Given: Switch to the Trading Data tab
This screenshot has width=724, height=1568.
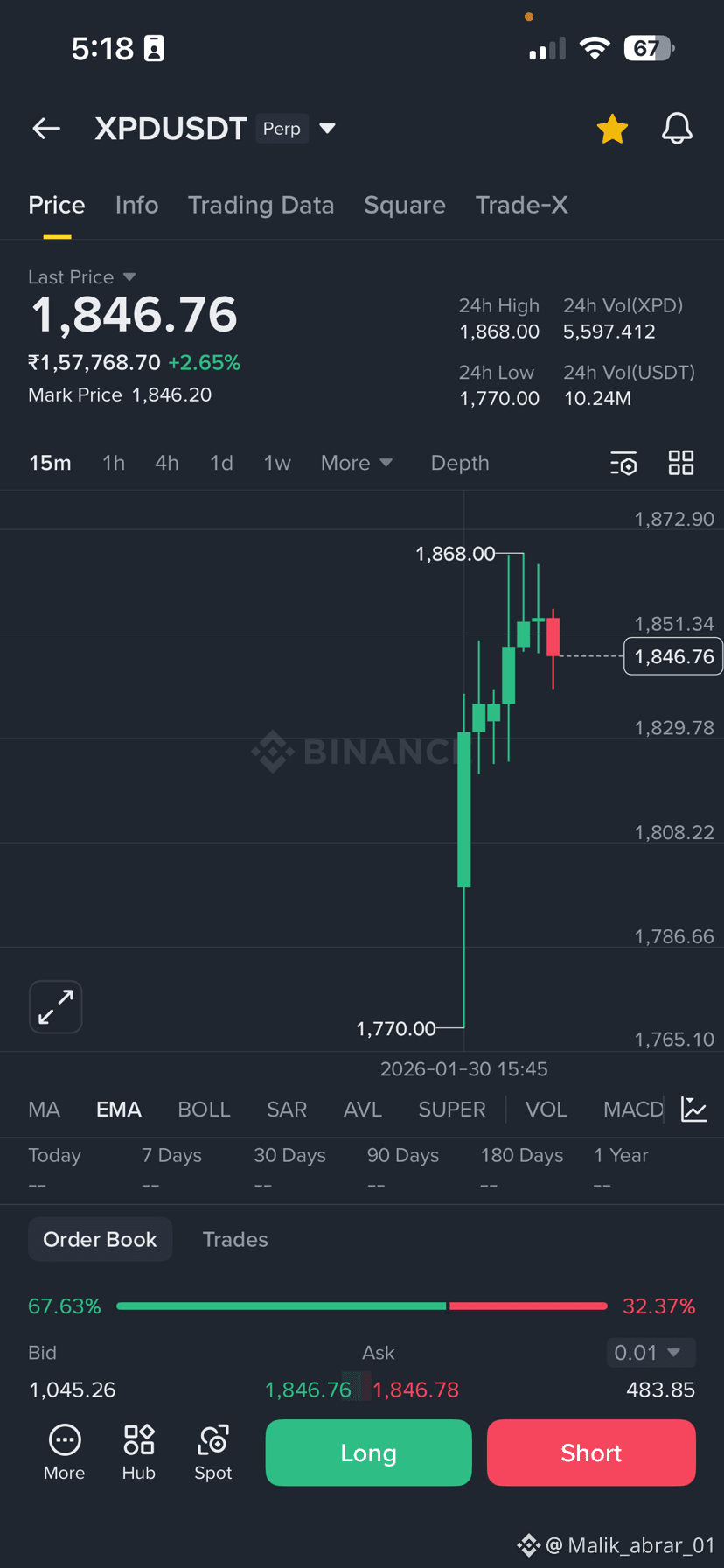Looking at the screenshot, I should click(261, 205).
